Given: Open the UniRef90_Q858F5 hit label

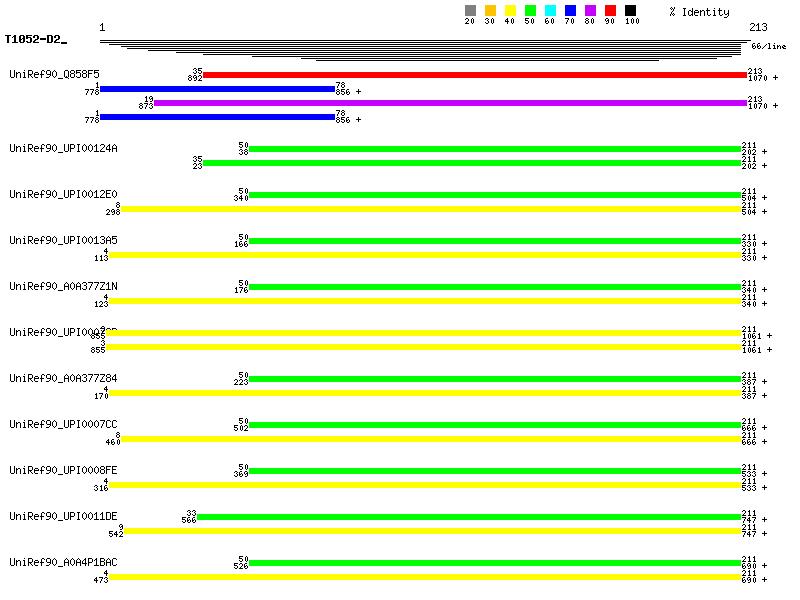Looking at the screenshot, I should click(x=54, y=75).
